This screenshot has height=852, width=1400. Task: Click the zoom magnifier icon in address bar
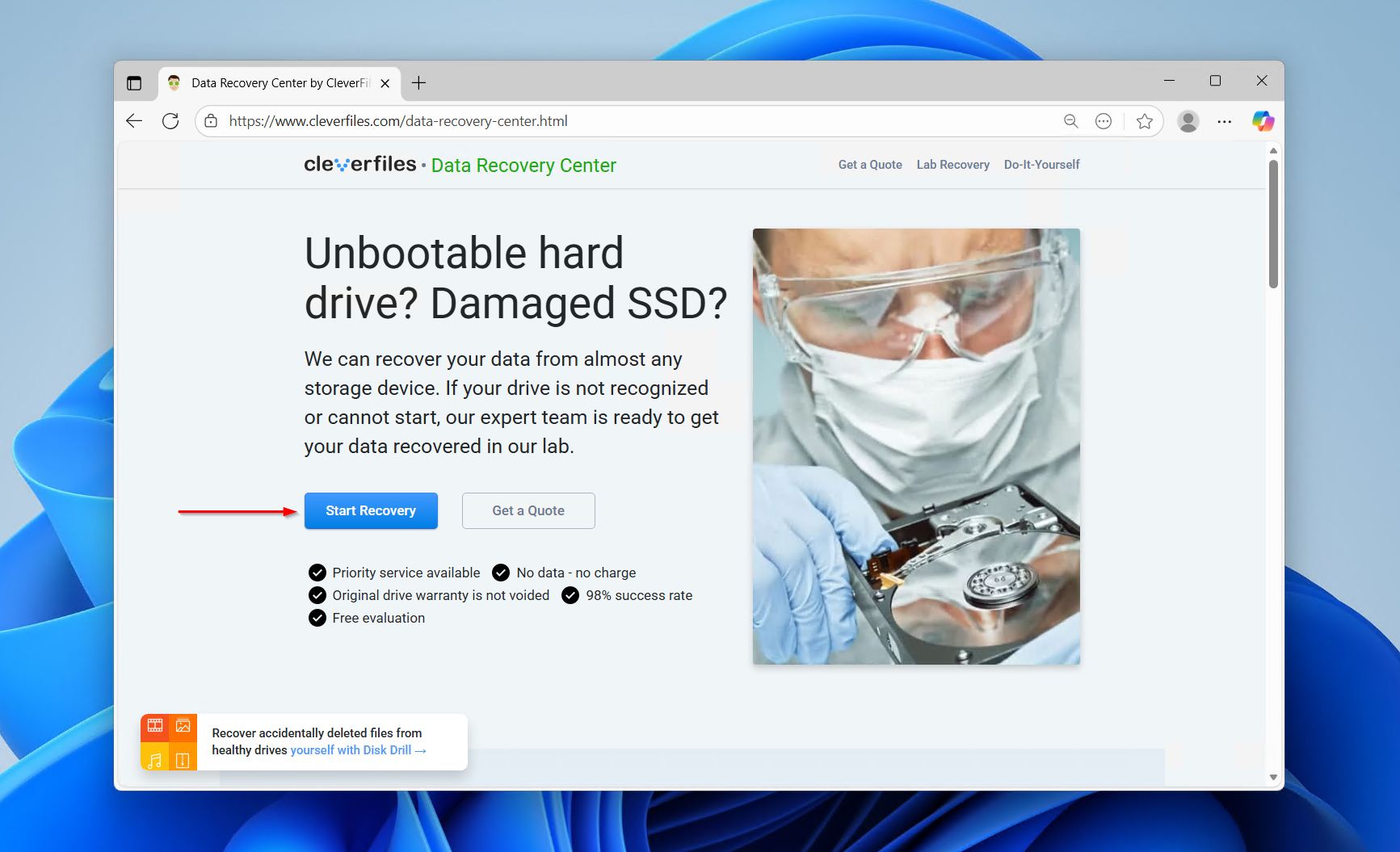tap(1070, 121)
